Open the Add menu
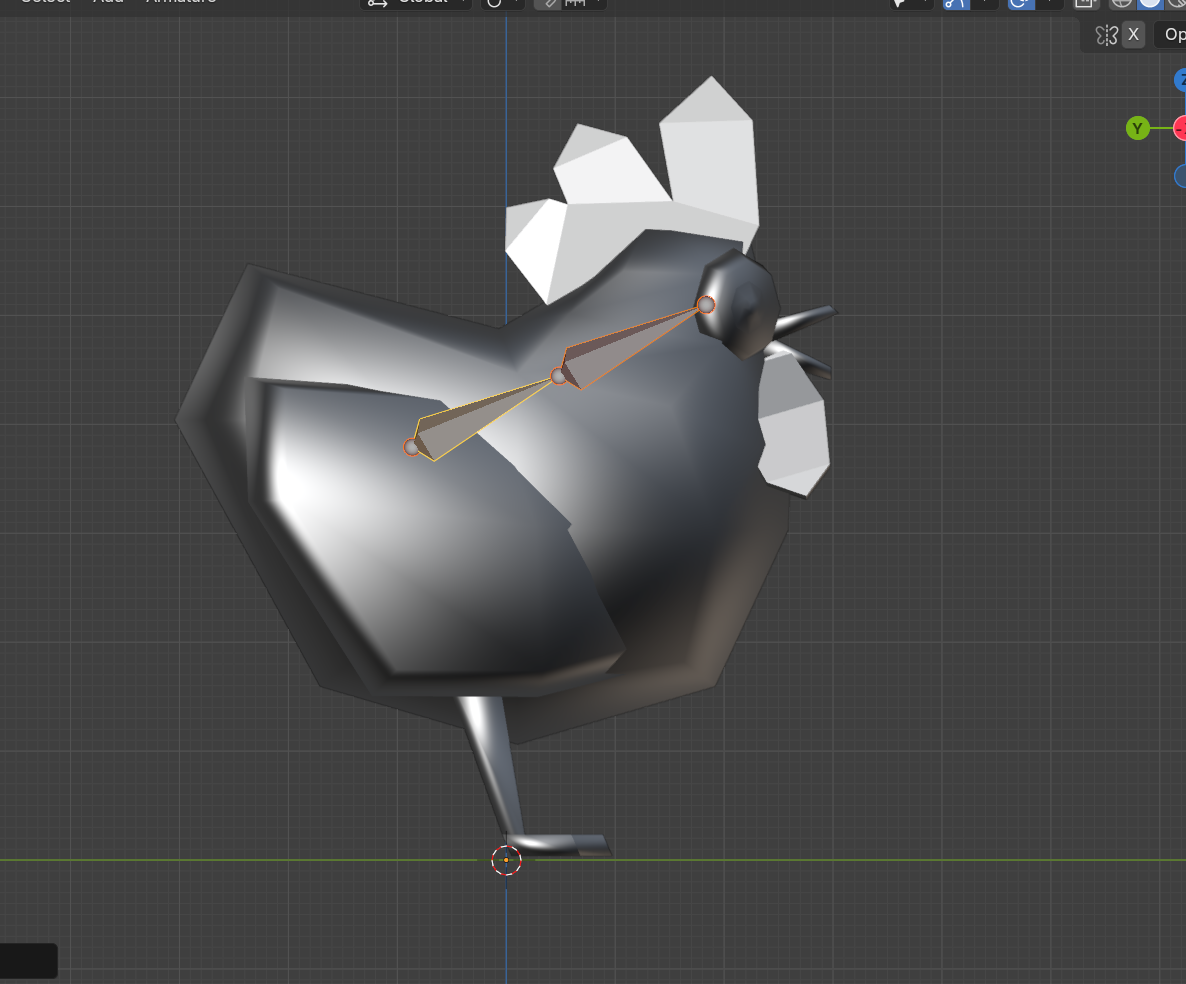1186x984 pixels. [107, 1]
